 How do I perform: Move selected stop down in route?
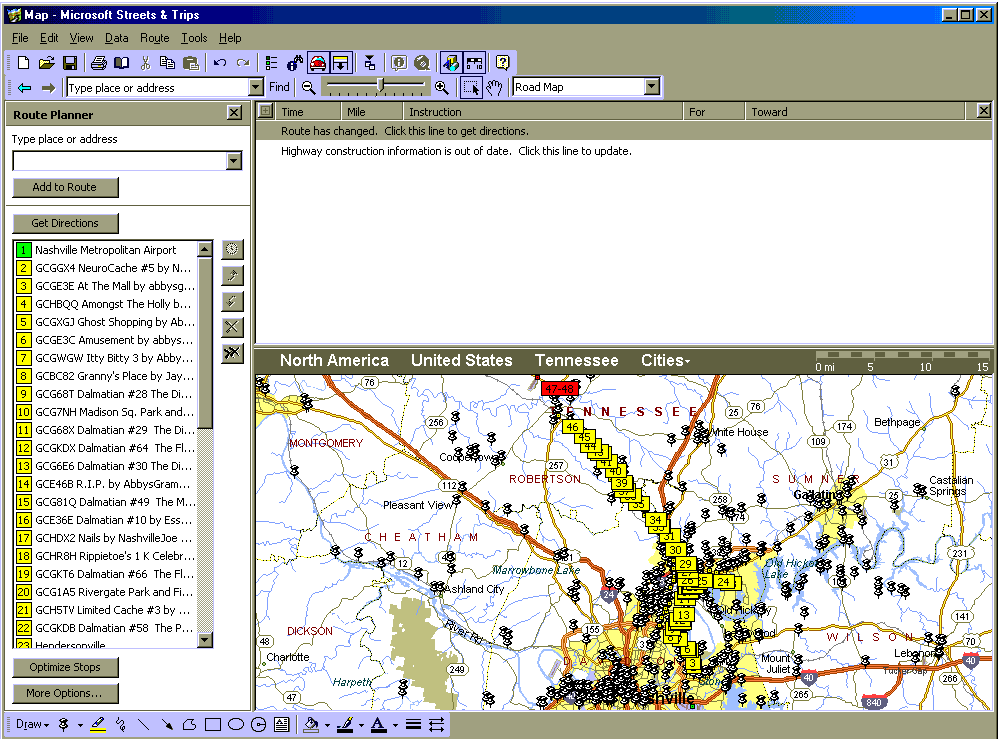[x=232, y=301]
